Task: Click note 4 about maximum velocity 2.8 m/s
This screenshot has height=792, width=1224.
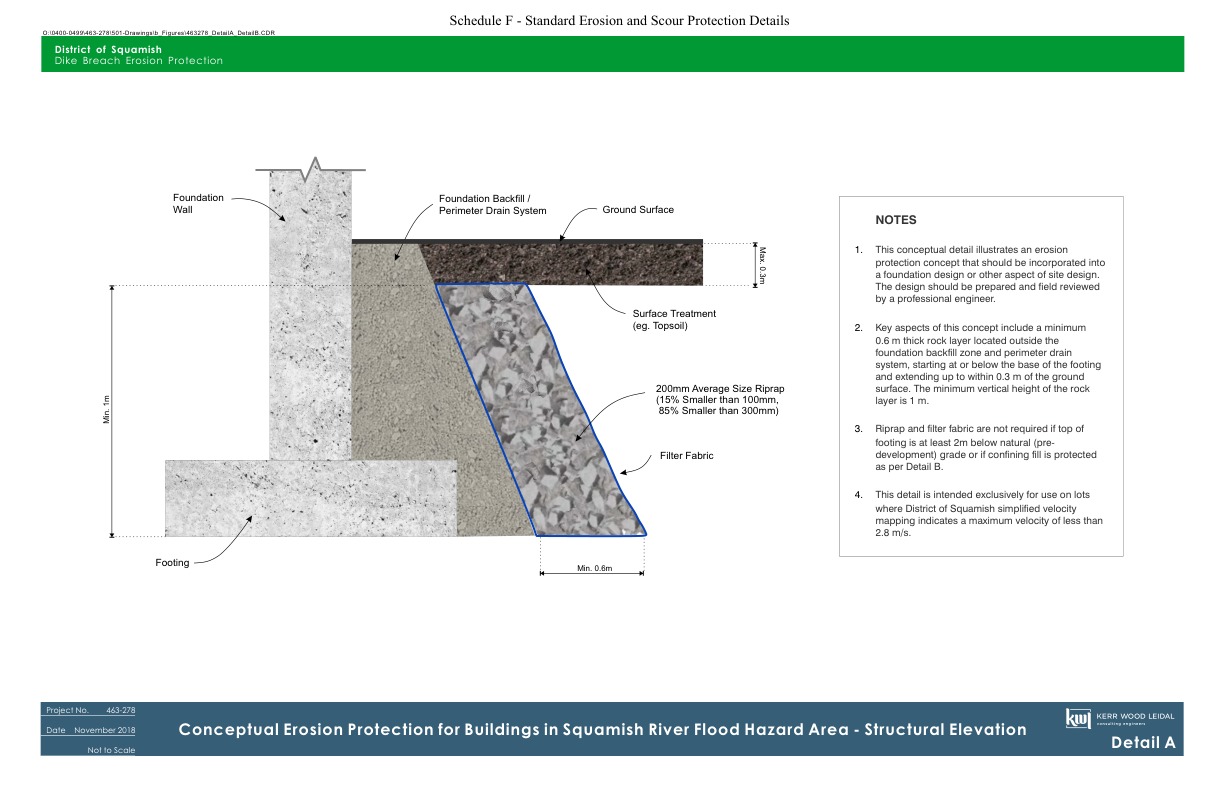Action: pyautogui.click(x=979, y=514)
